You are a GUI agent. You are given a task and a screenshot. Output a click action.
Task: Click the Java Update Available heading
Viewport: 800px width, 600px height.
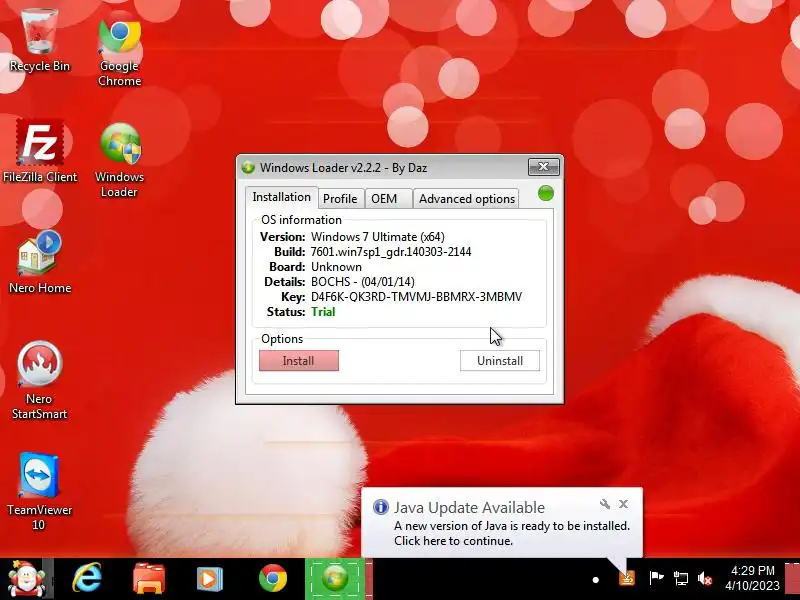(469, 508)
